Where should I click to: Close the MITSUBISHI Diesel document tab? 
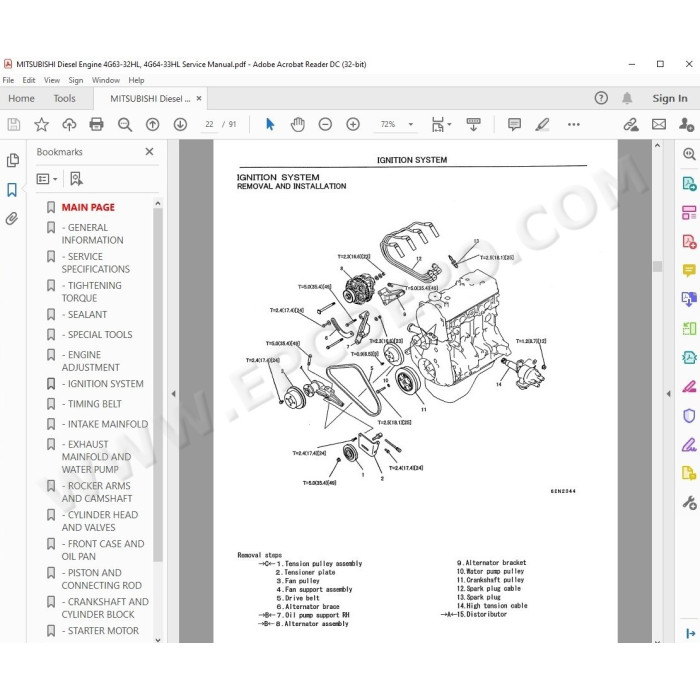(199, 98)
